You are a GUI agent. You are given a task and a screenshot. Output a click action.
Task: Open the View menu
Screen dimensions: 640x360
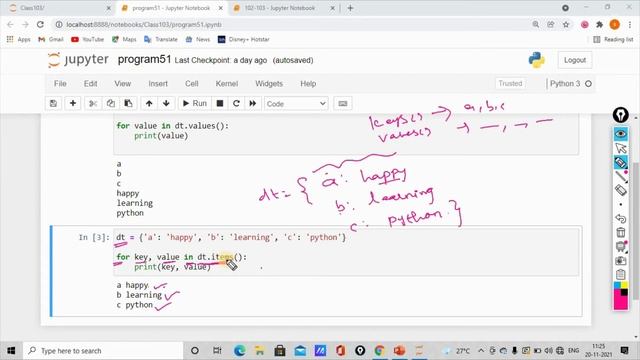pos(122,84)
